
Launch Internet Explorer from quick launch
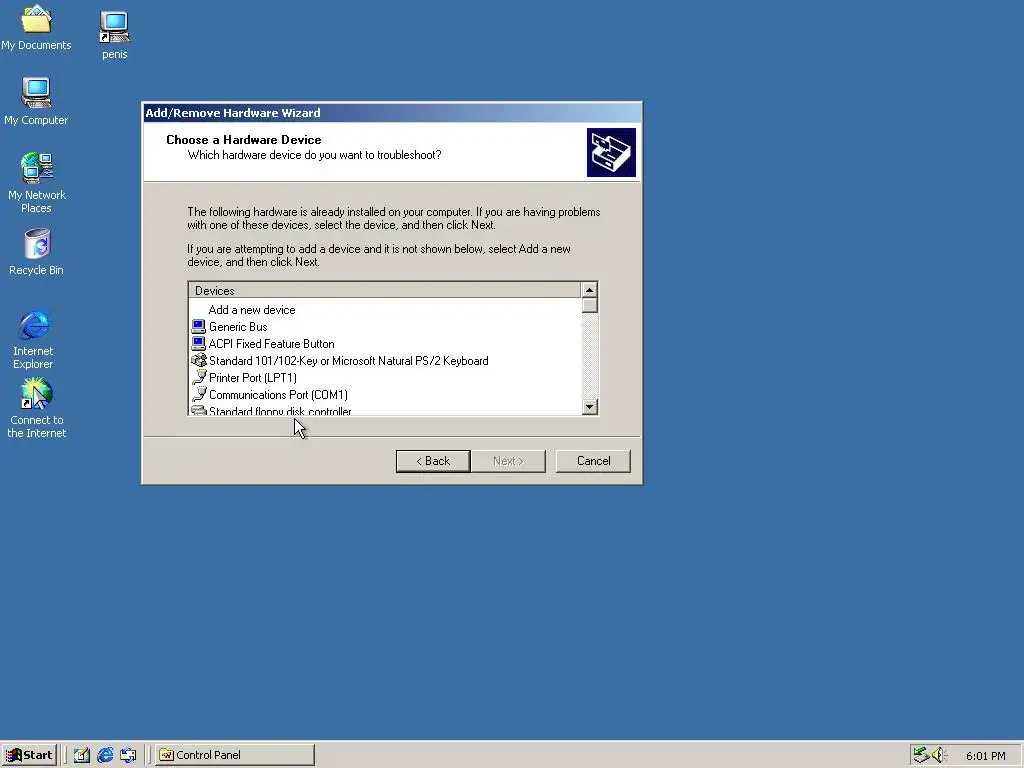click(105, 755)
